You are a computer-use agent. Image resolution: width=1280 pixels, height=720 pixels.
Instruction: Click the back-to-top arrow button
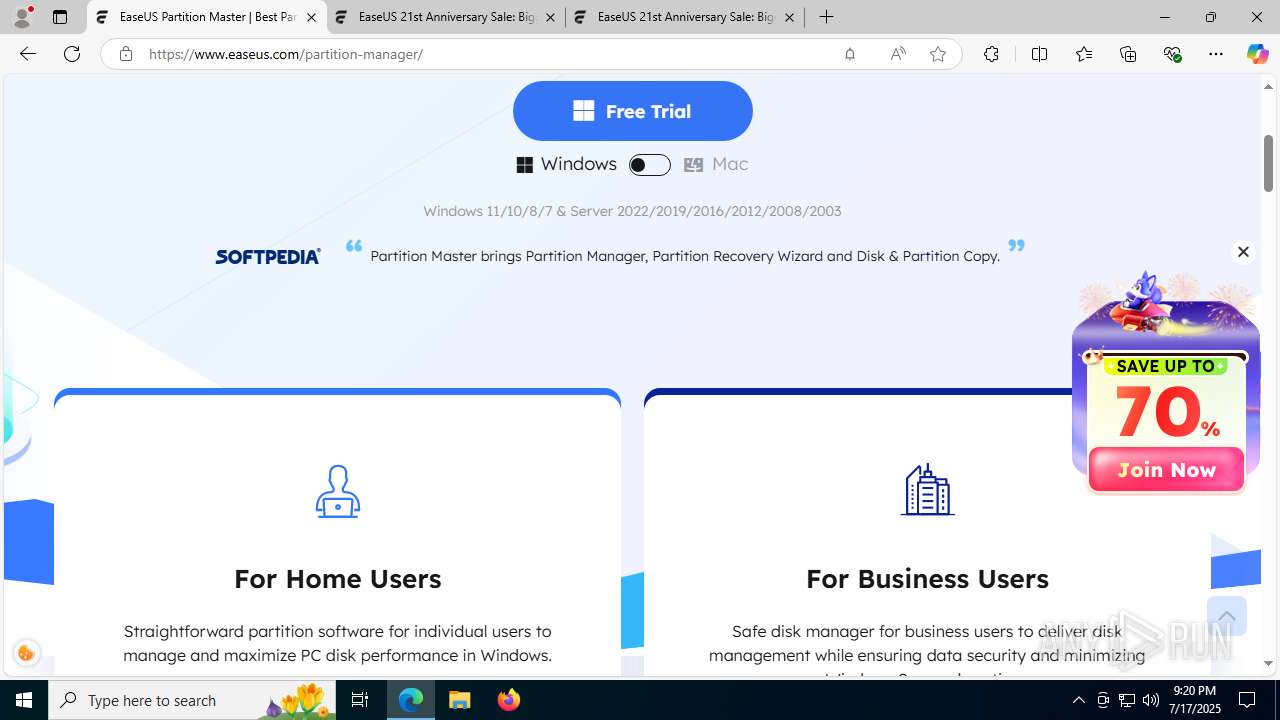[1226, 616]
